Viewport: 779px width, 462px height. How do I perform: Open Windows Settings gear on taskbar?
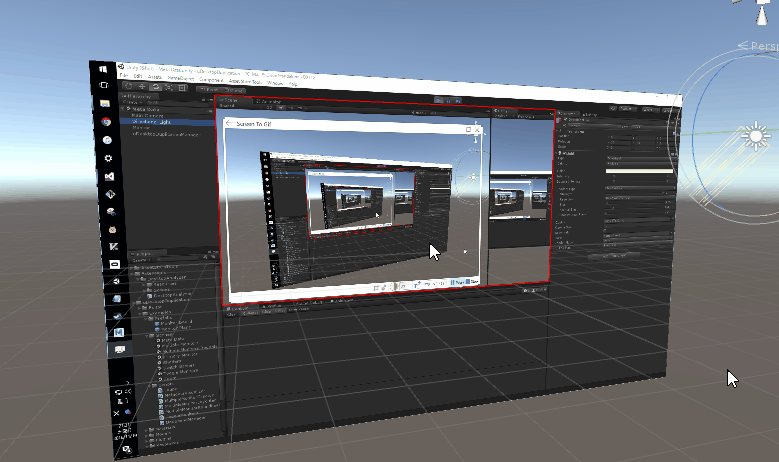point(108,158)
